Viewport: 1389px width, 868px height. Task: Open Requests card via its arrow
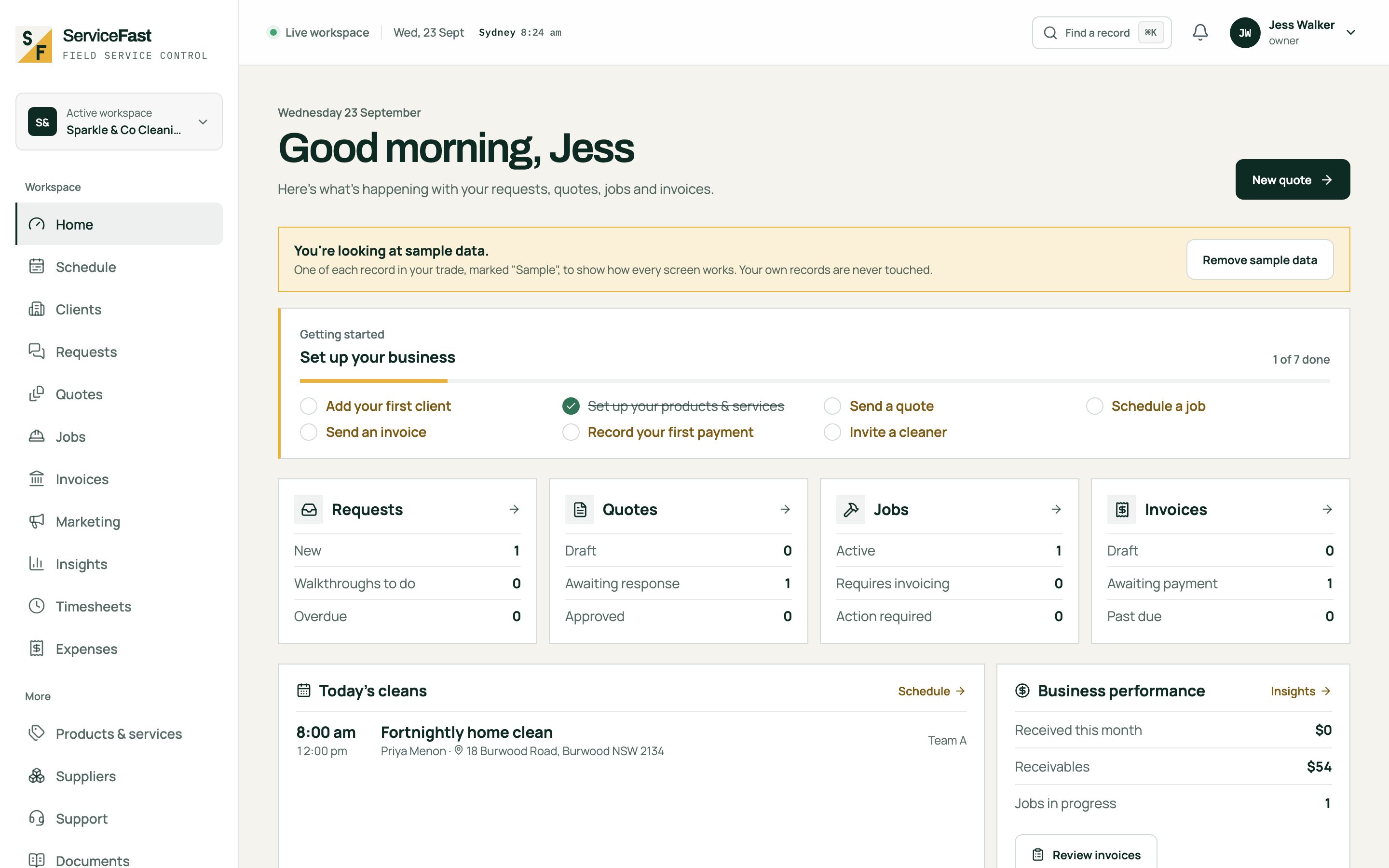[514, 509]
